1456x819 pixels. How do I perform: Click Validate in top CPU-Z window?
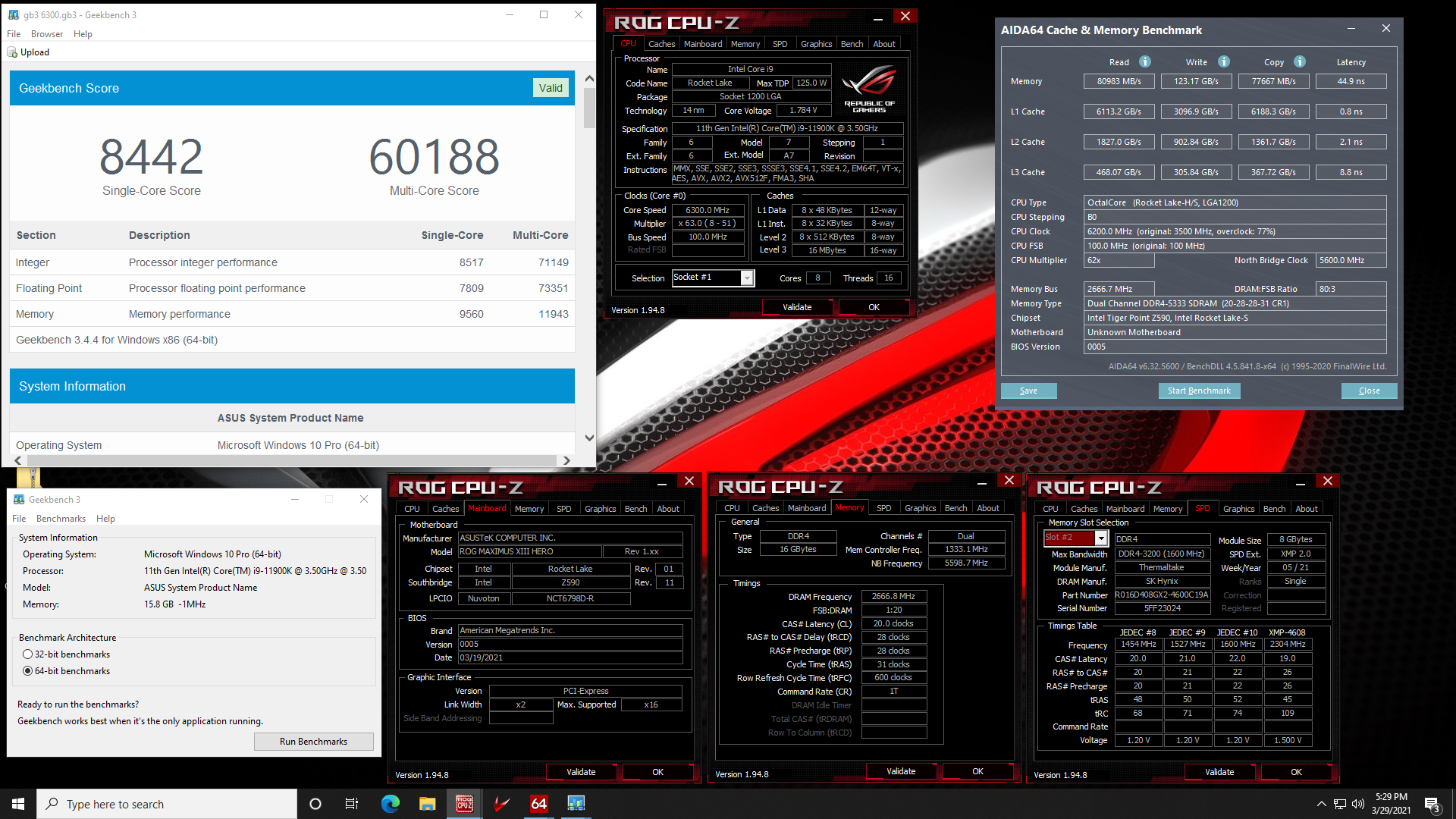[797, 307]
